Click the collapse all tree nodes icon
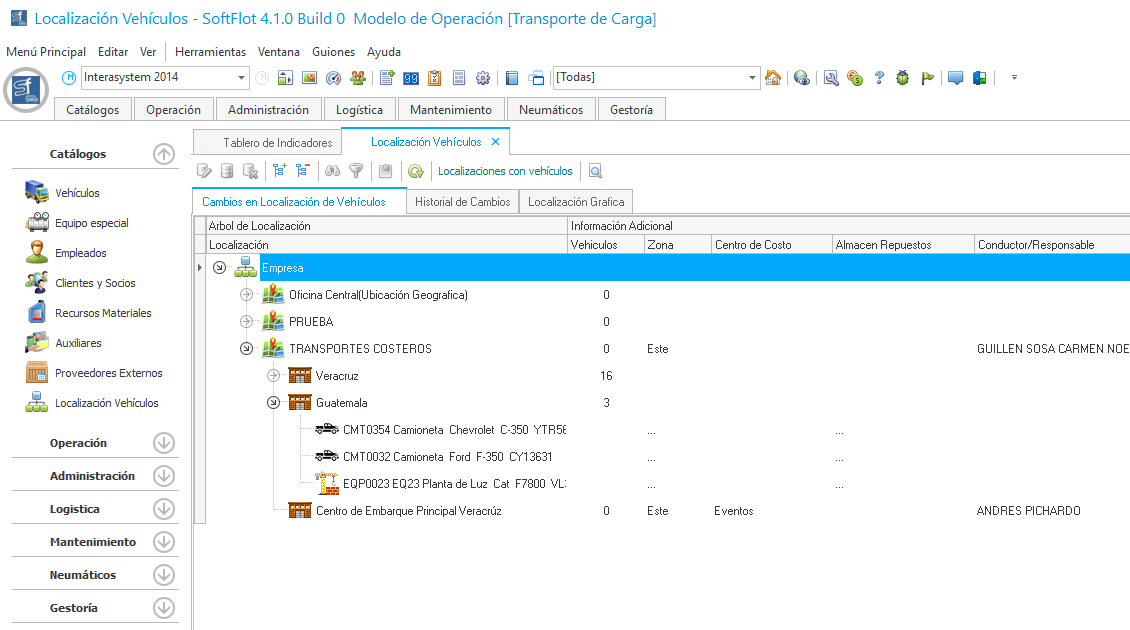The image size is (1130, 630). (302, 171)
